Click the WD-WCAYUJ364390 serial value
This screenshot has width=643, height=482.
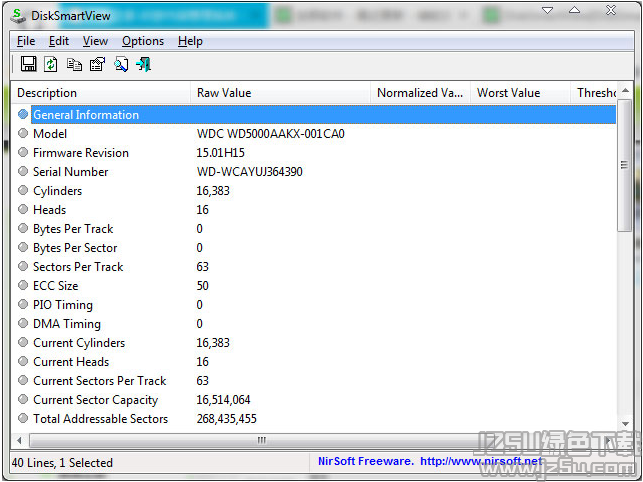[250, 171]
